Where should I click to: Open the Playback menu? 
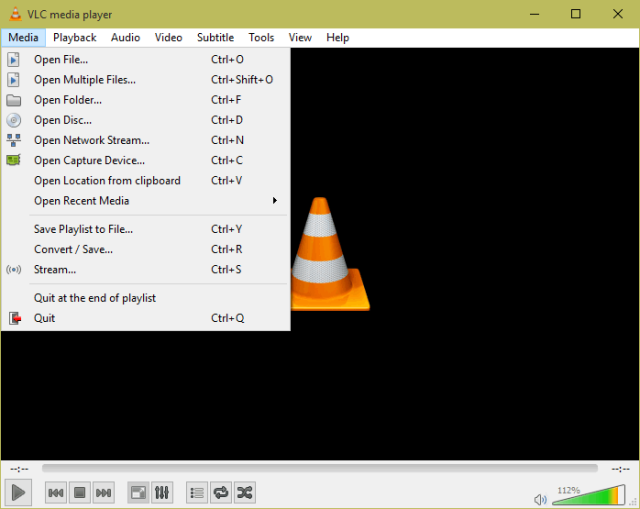[75, 38]
